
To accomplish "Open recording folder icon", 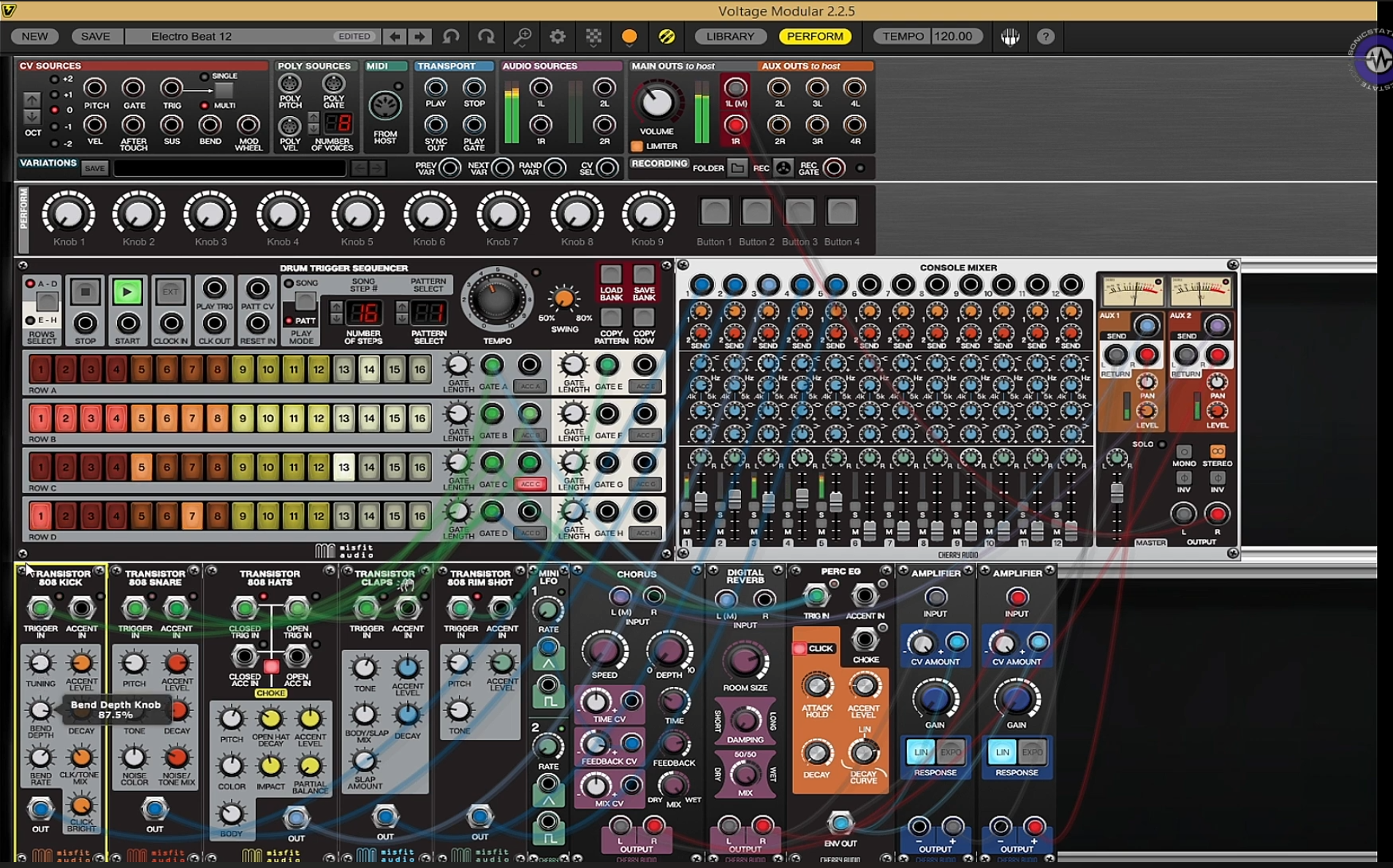I will pyautogui.click(x=737, y=168).
